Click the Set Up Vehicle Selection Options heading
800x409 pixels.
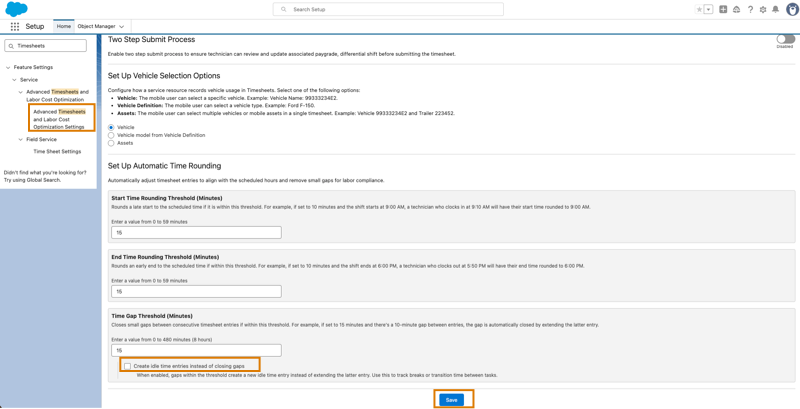pyautogui.click(x=164, y=75)
